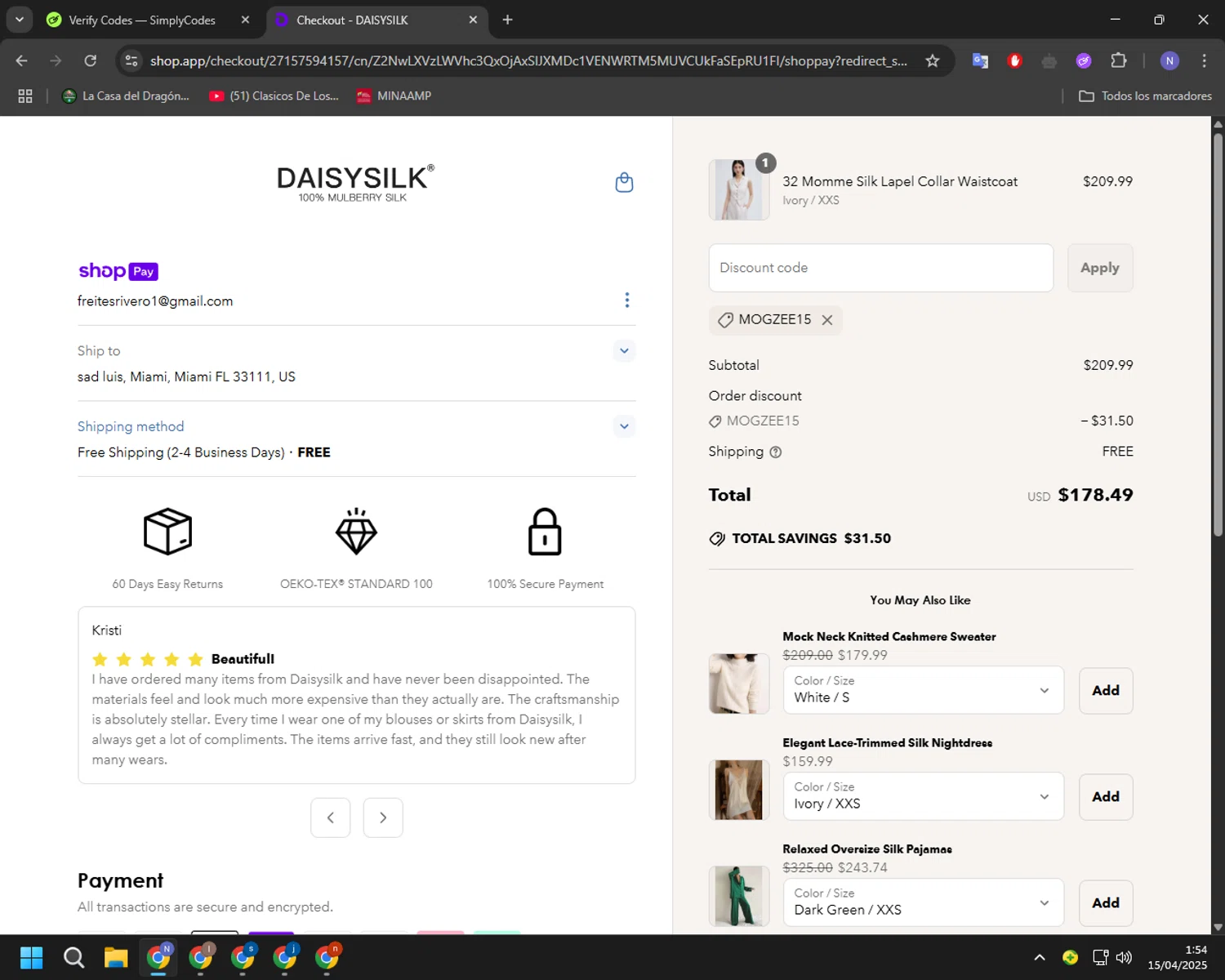Close the Checkout - DAISYSILK tab
1225x980 pixels.
(473, 20)
